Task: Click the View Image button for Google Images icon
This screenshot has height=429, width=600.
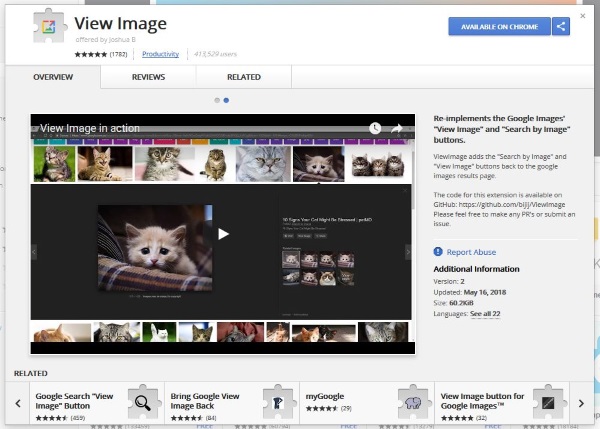Action: (548, 402)
